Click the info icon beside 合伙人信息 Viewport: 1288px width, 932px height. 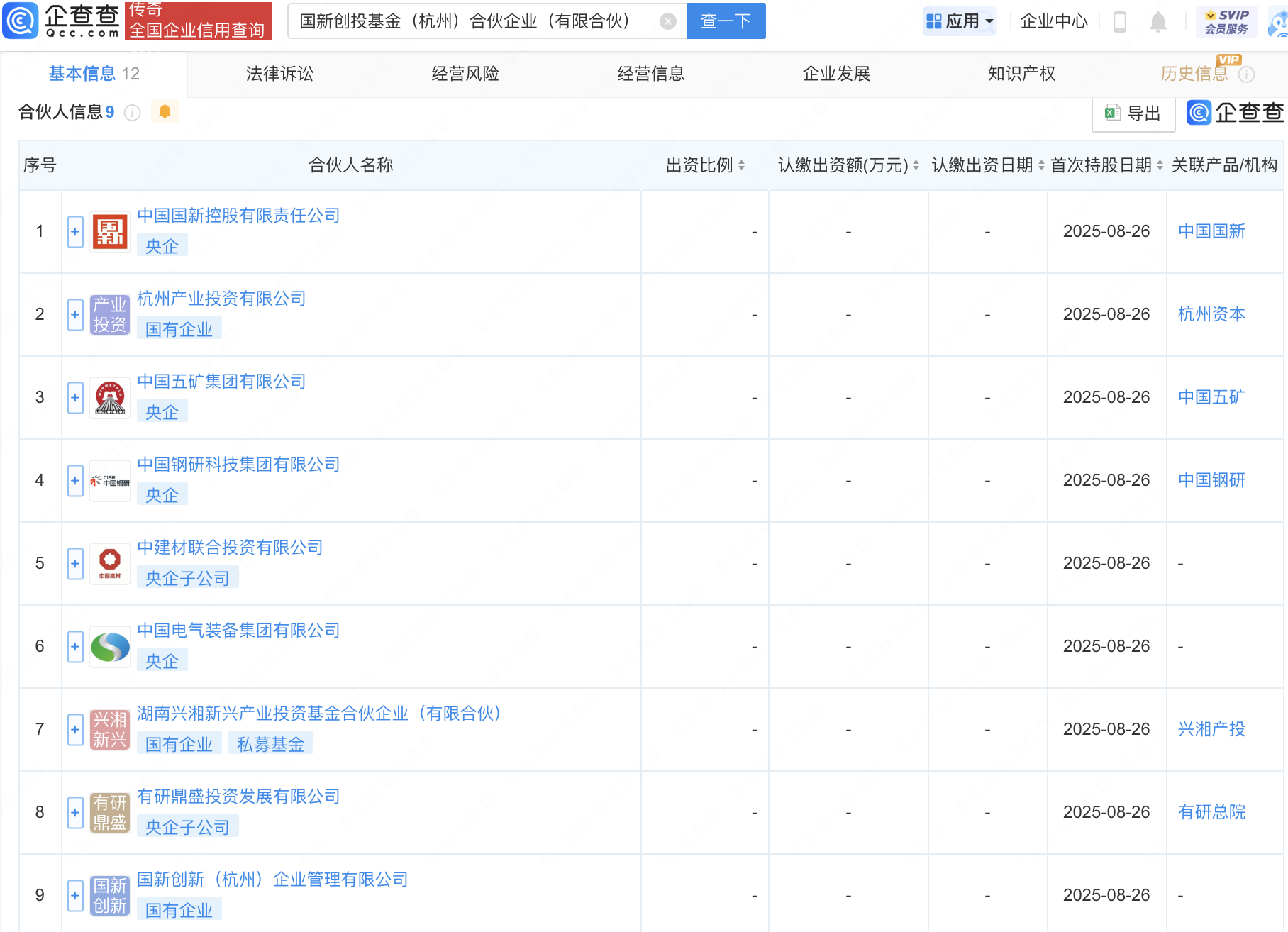(x=133, y=113)
